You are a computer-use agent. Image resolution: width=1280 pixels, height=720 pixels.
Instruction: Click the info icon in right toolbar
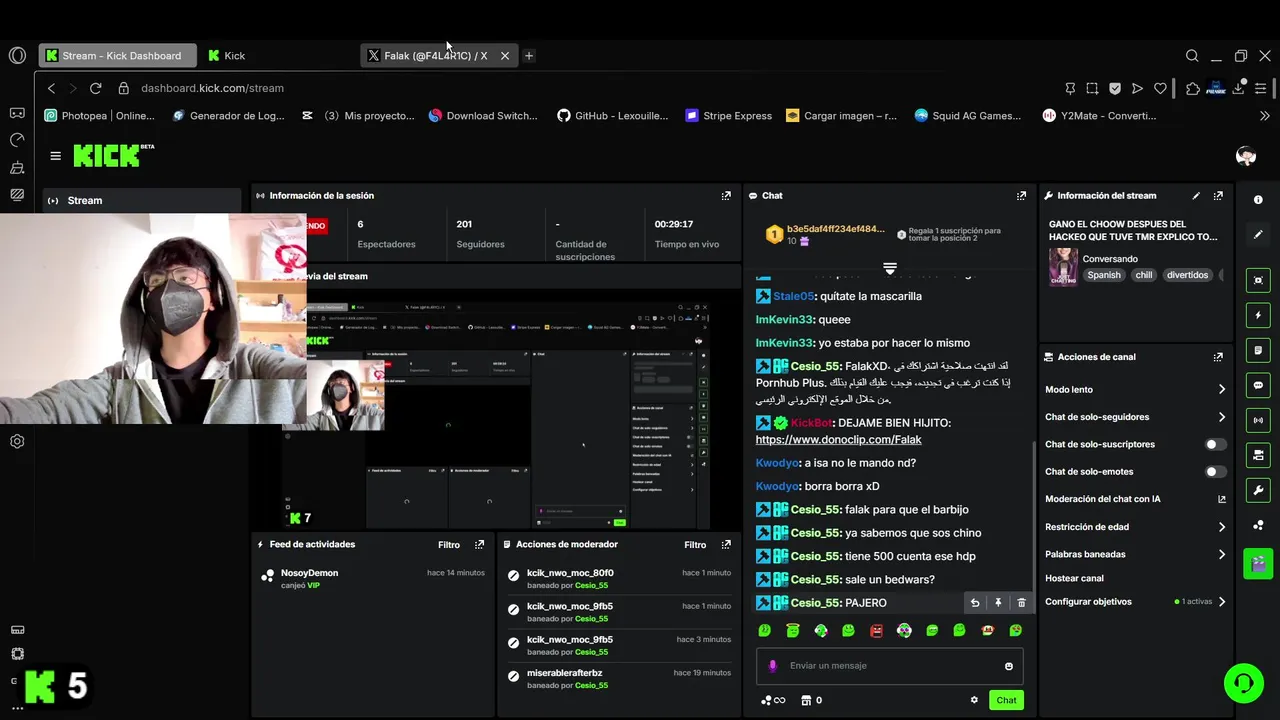(1258, 200)
